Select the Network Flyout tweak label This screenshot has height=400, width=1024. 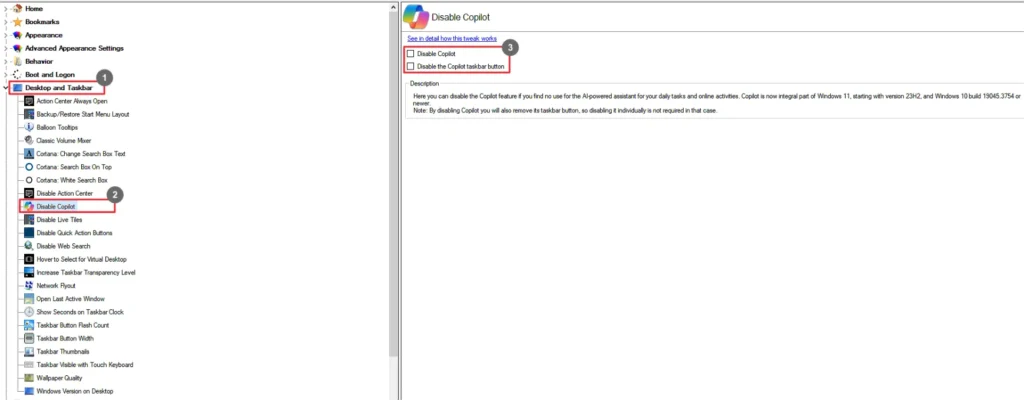coord(56,286)
